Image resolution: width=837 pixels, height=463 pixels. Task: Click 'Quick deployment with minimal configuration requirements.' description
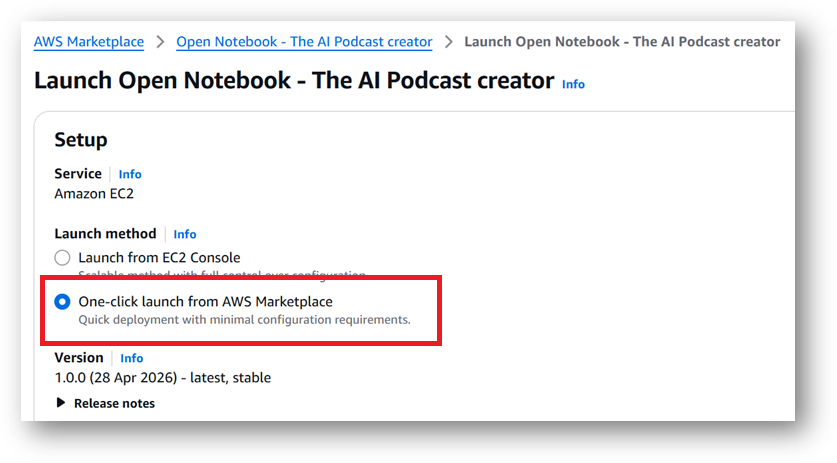[x=244, y=320]
